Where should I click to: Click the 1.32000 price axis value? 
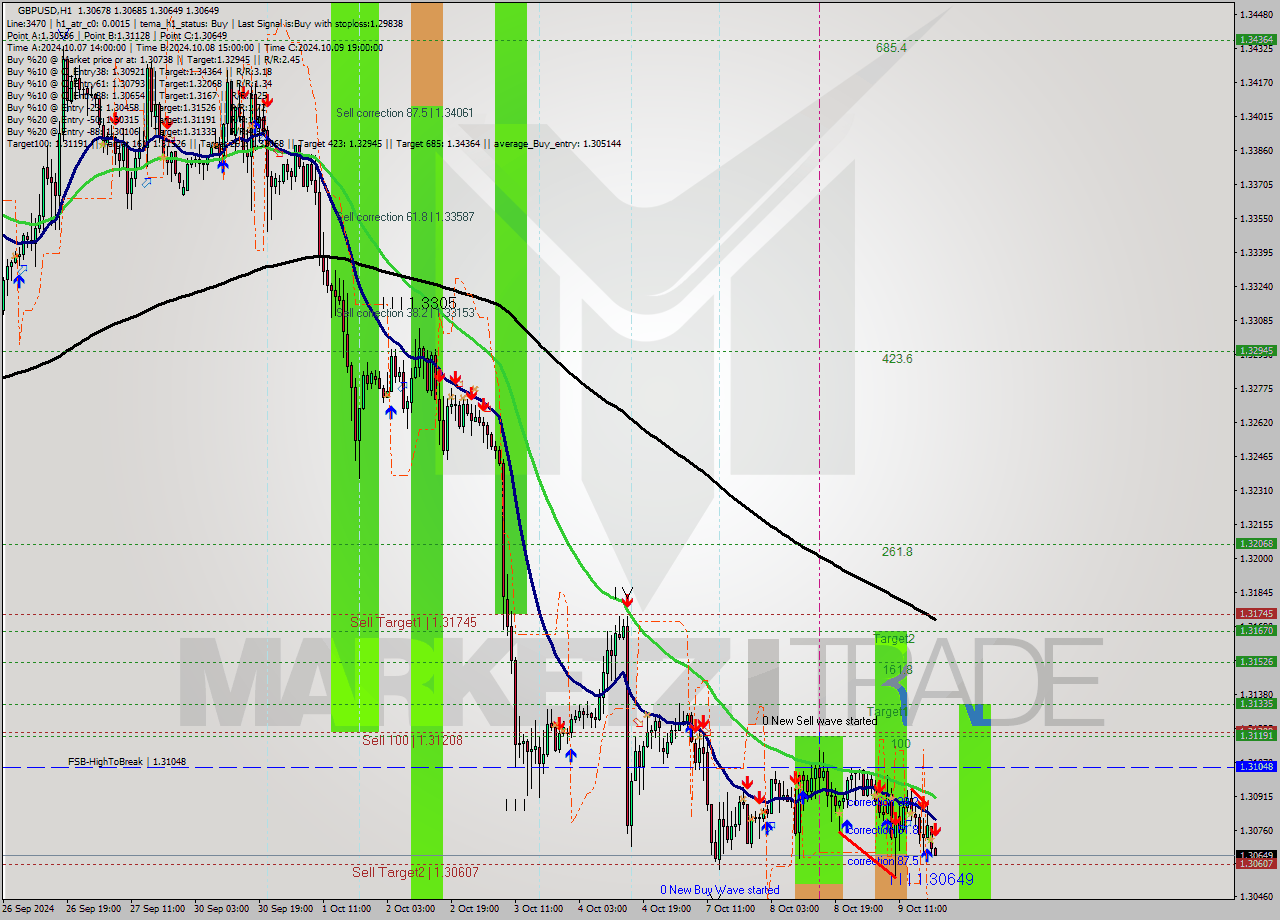(1256, 559)
